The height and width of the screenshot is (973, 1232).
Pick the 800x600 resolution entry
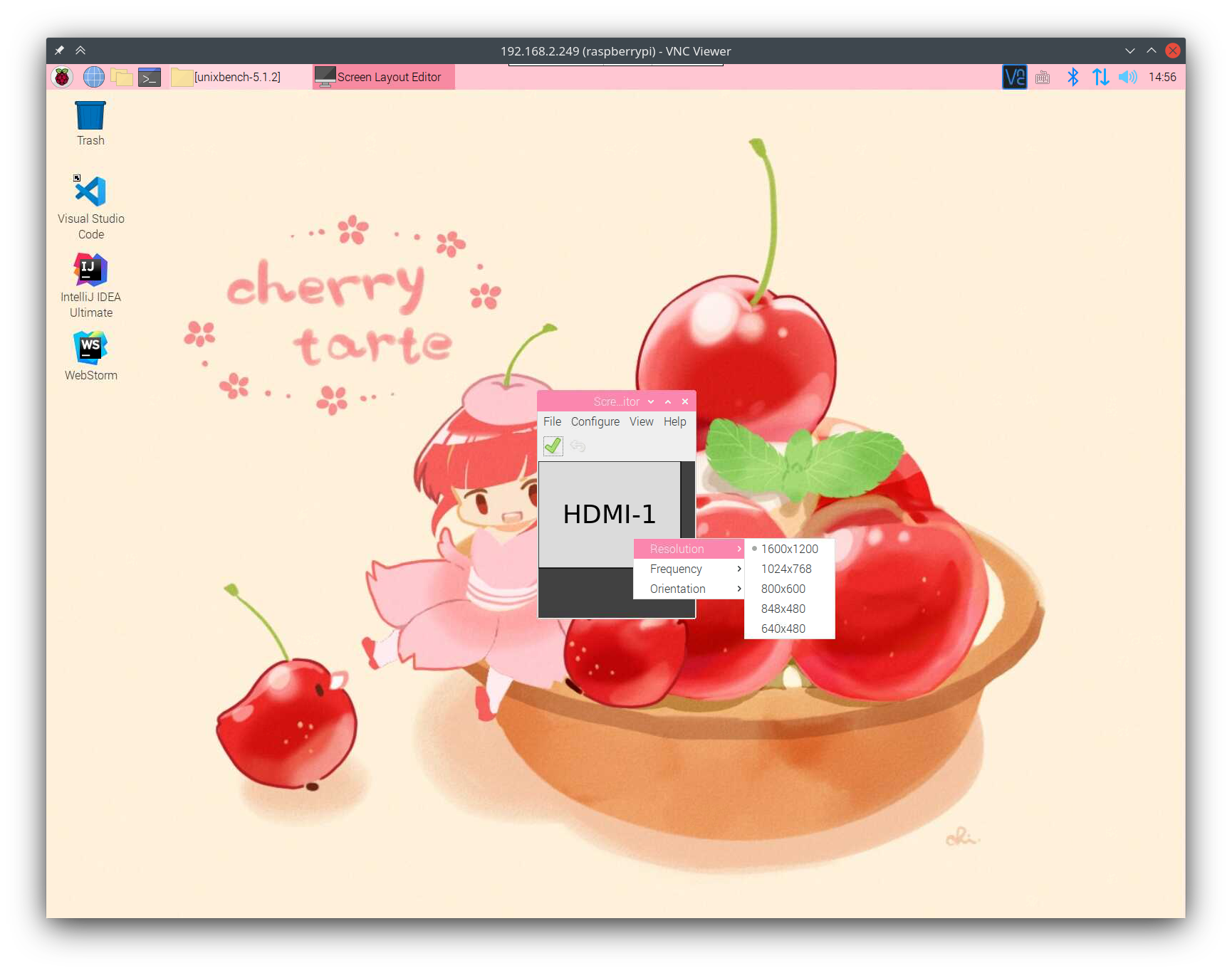click(783, 589)
